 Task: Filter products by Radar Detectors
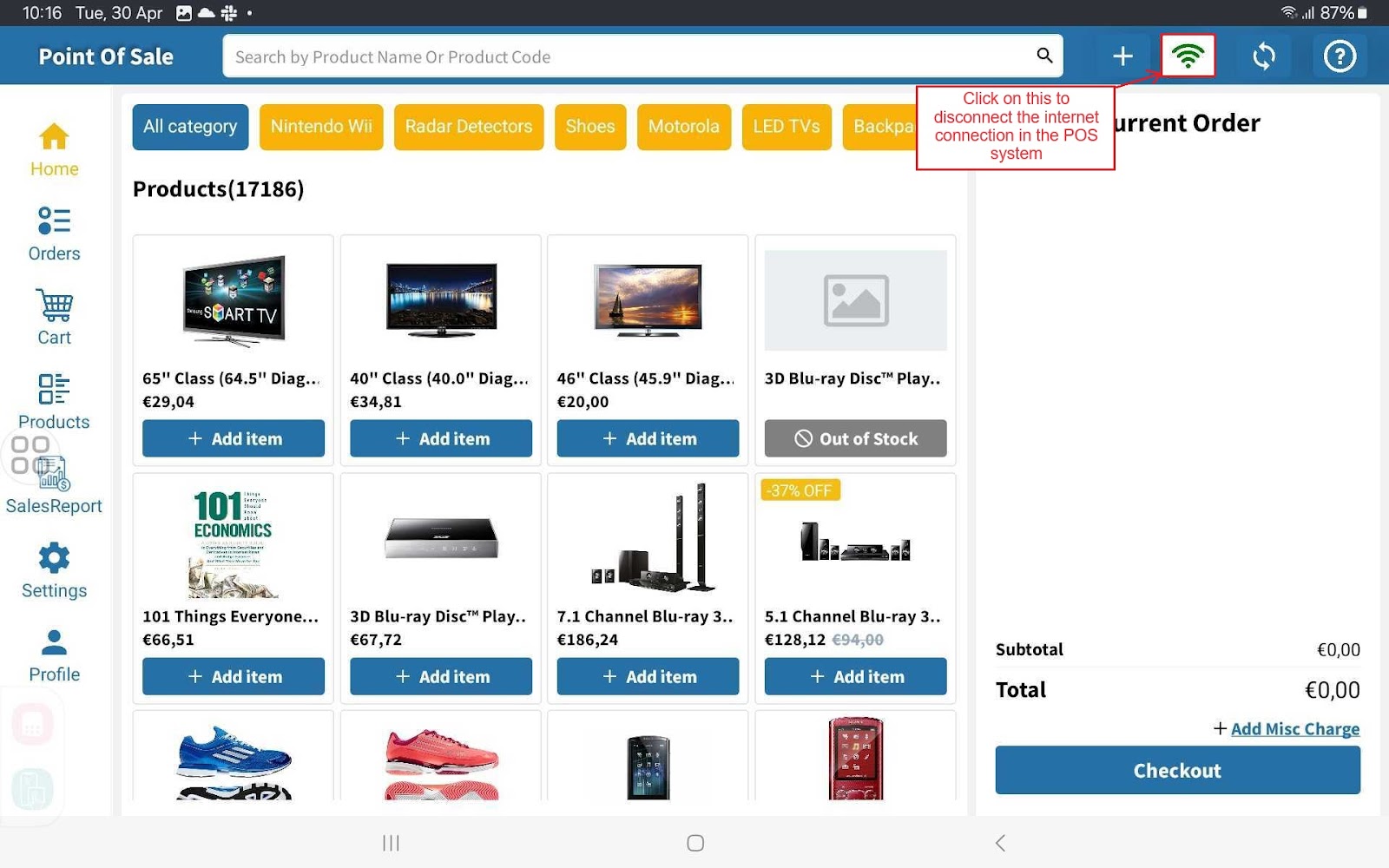(468, 127)
